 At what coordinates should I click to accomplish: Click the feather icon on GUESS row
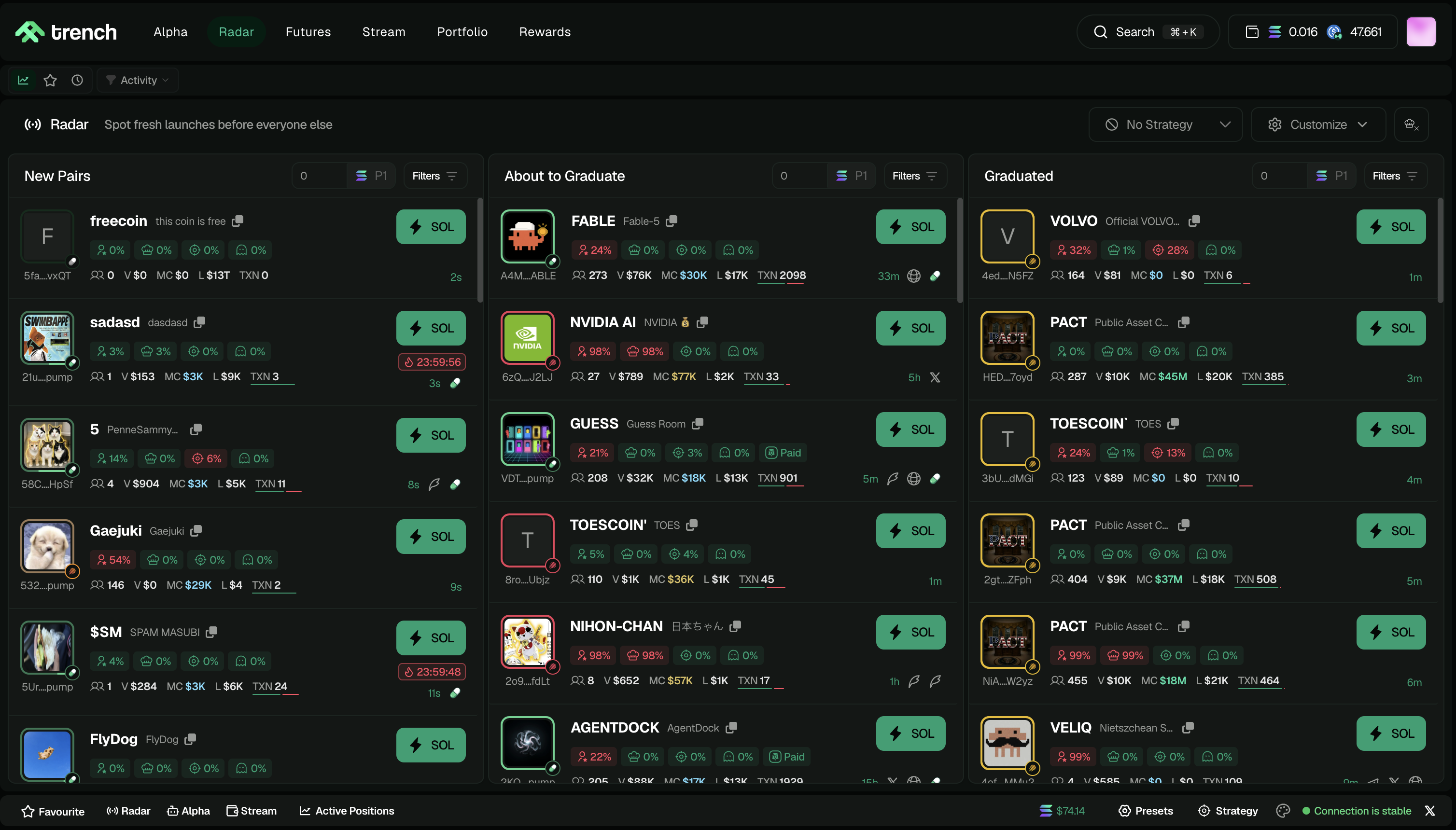893,479
